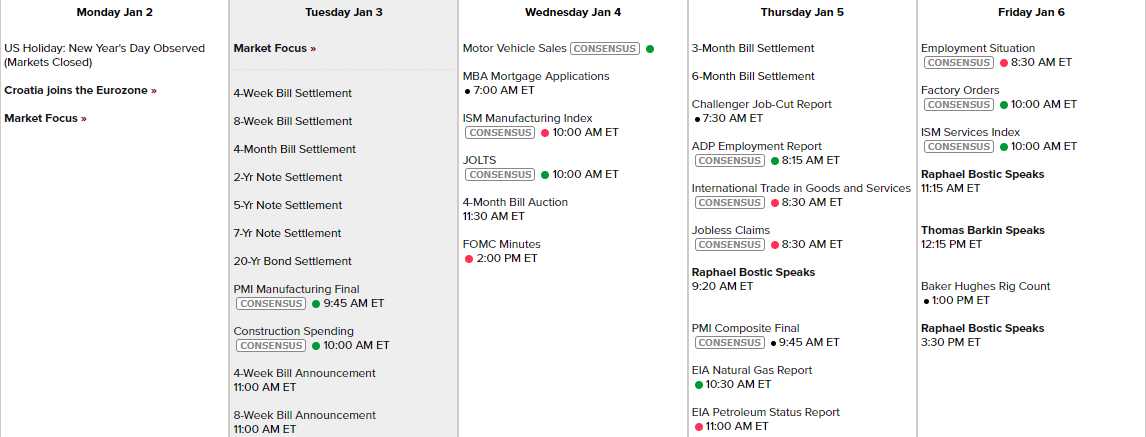Click the red dot for Employment Situation
The width and height of the screenshot is (1146, 437).
pos(1004,62)
